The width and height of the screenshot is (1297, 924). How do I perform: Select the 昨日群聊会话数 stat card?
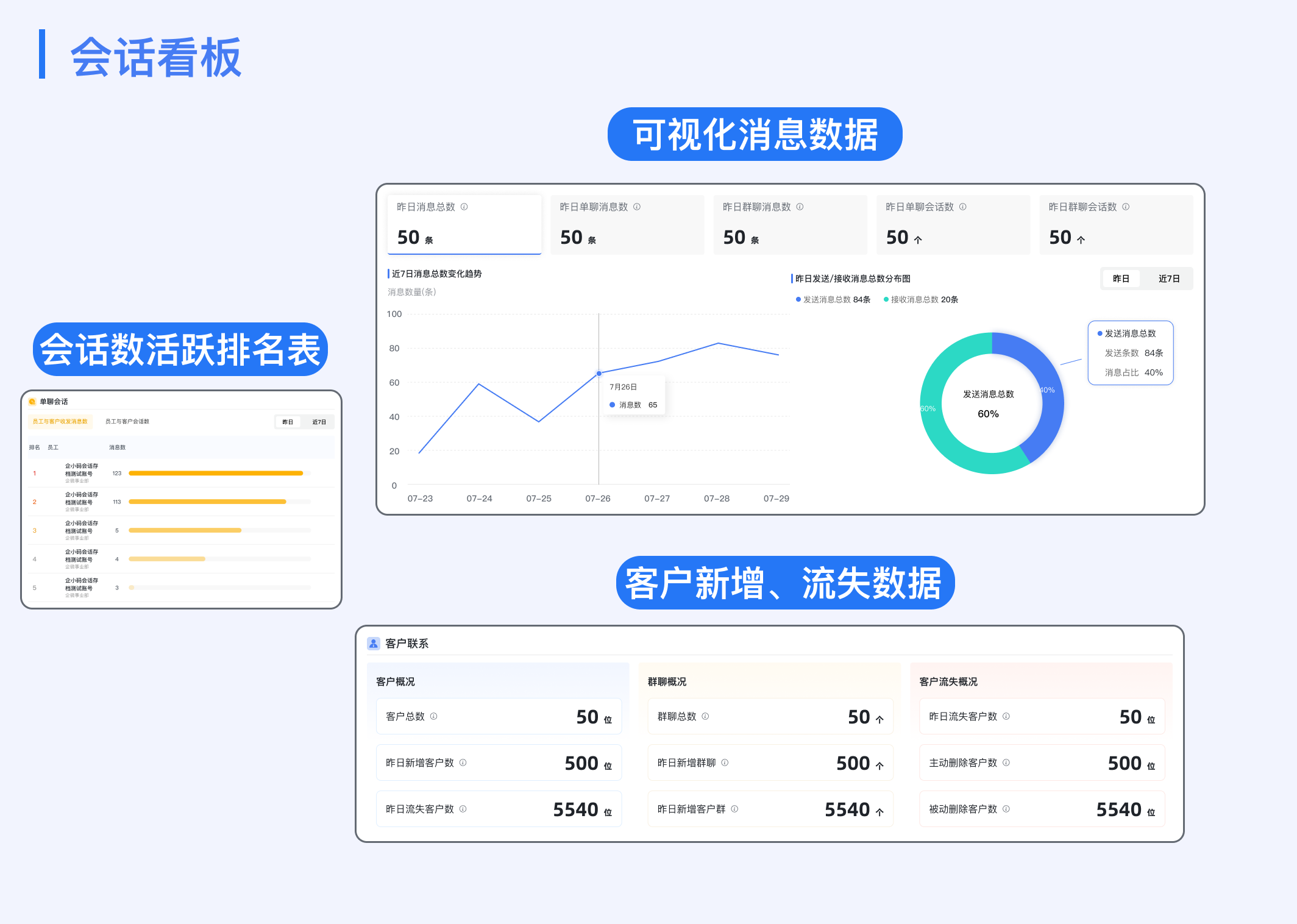[1115, 224]
